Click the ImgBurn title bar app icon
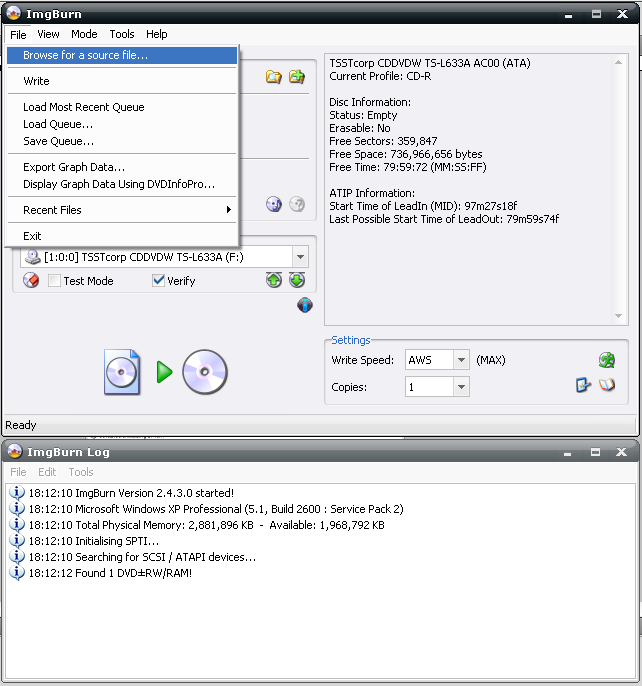 pos(14,14)
